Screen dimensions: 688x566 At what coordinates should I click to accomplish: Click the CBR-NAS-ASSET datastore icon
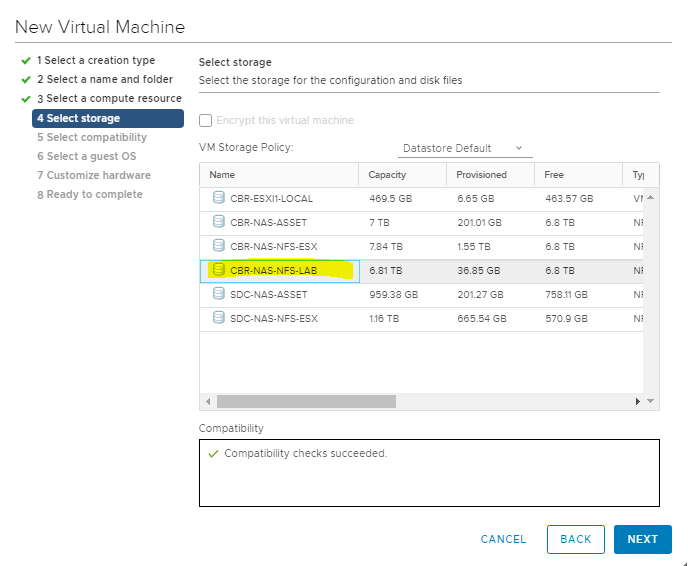click(218, 221)
